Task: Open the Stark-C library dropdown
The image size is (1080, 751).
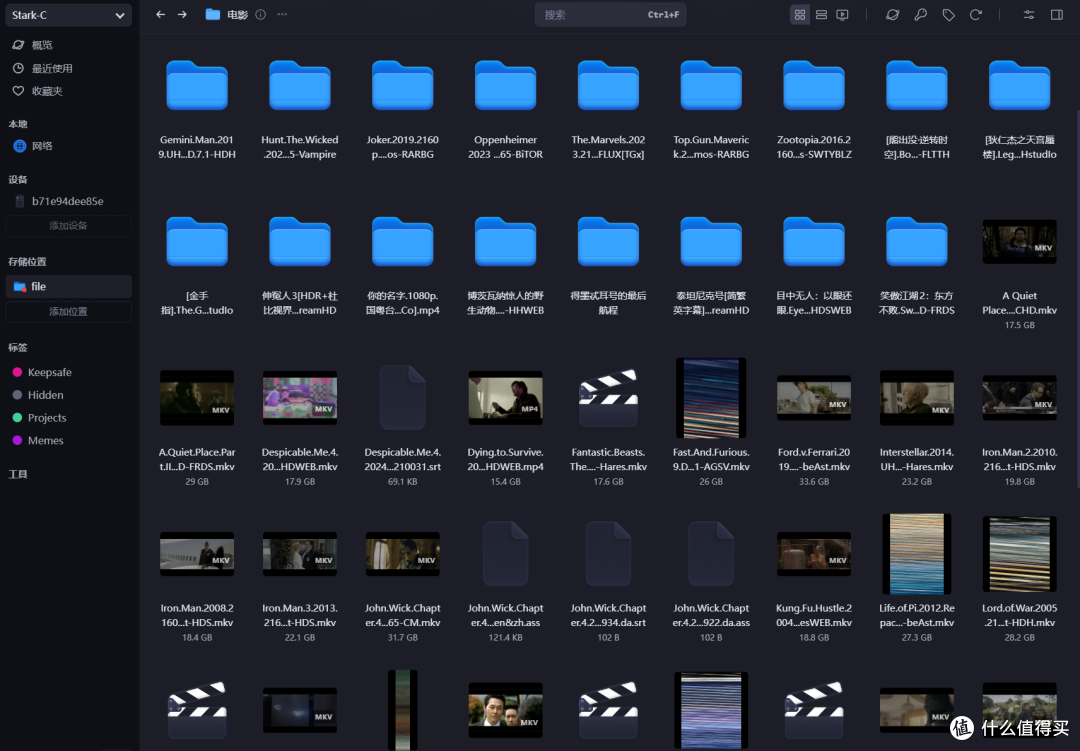Action: [x=68, y=14]
